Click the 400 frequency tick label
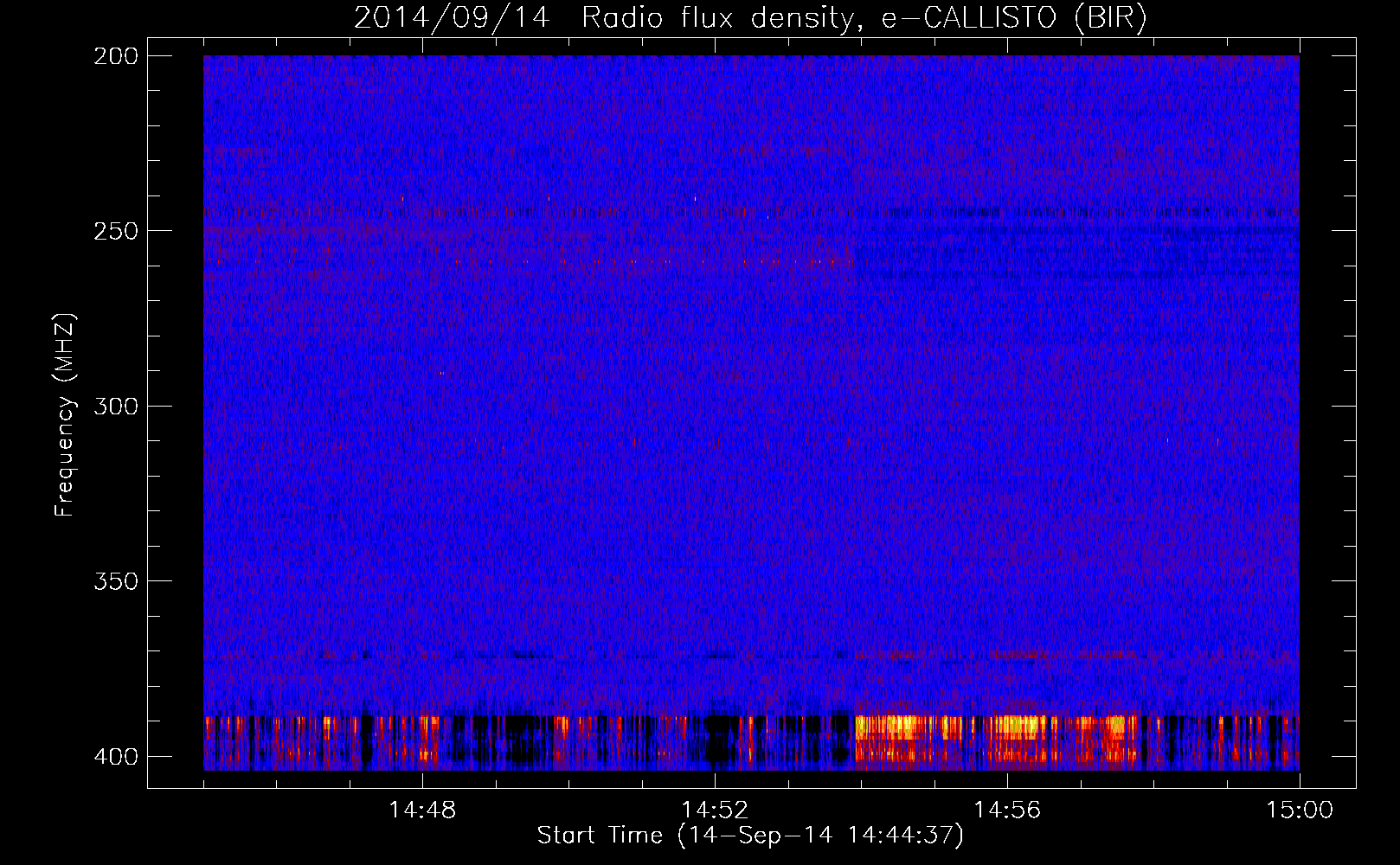The height and width of the screenshot is (865, 1400). pos(116,756)
